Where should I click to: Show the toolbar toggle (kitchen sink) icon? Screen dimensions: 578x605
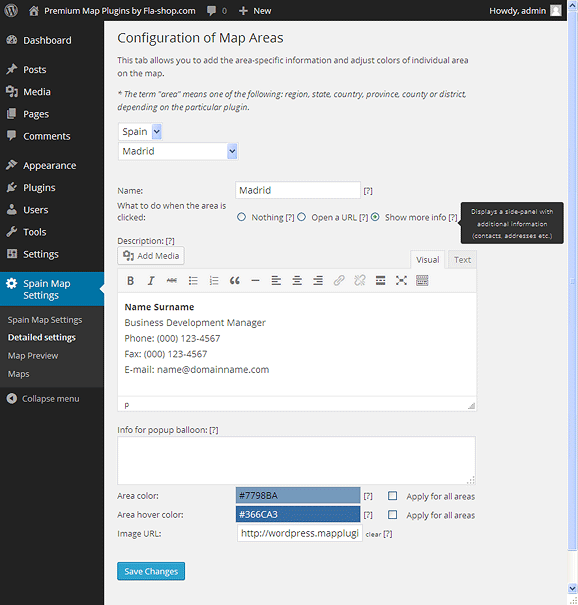(422, 281)
